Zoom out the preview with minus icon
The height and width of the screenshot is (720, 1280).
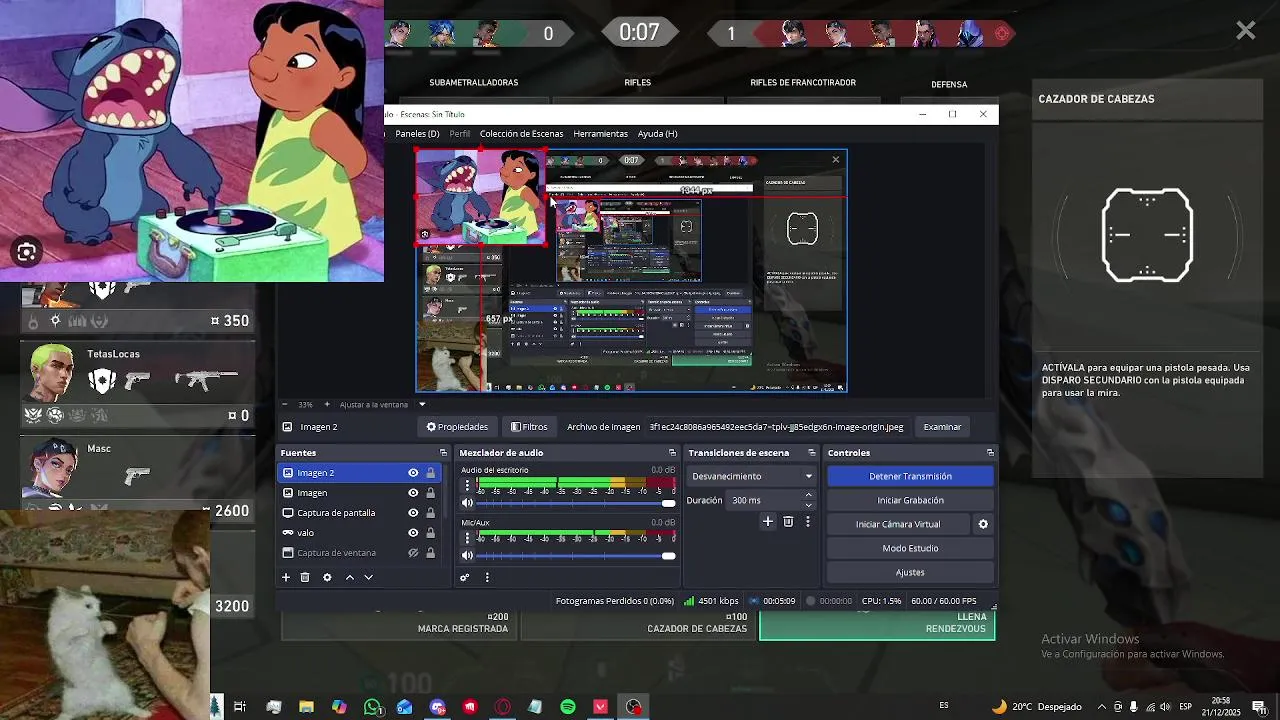tap(286, 404)
